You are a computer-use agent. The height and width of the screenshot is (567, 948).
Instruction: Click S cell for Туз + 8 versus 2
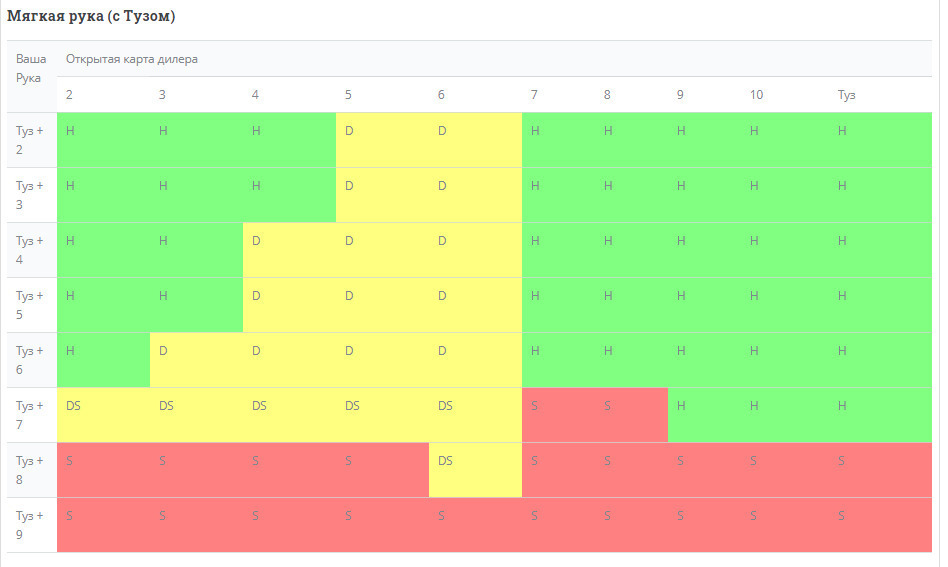(103, 470)
